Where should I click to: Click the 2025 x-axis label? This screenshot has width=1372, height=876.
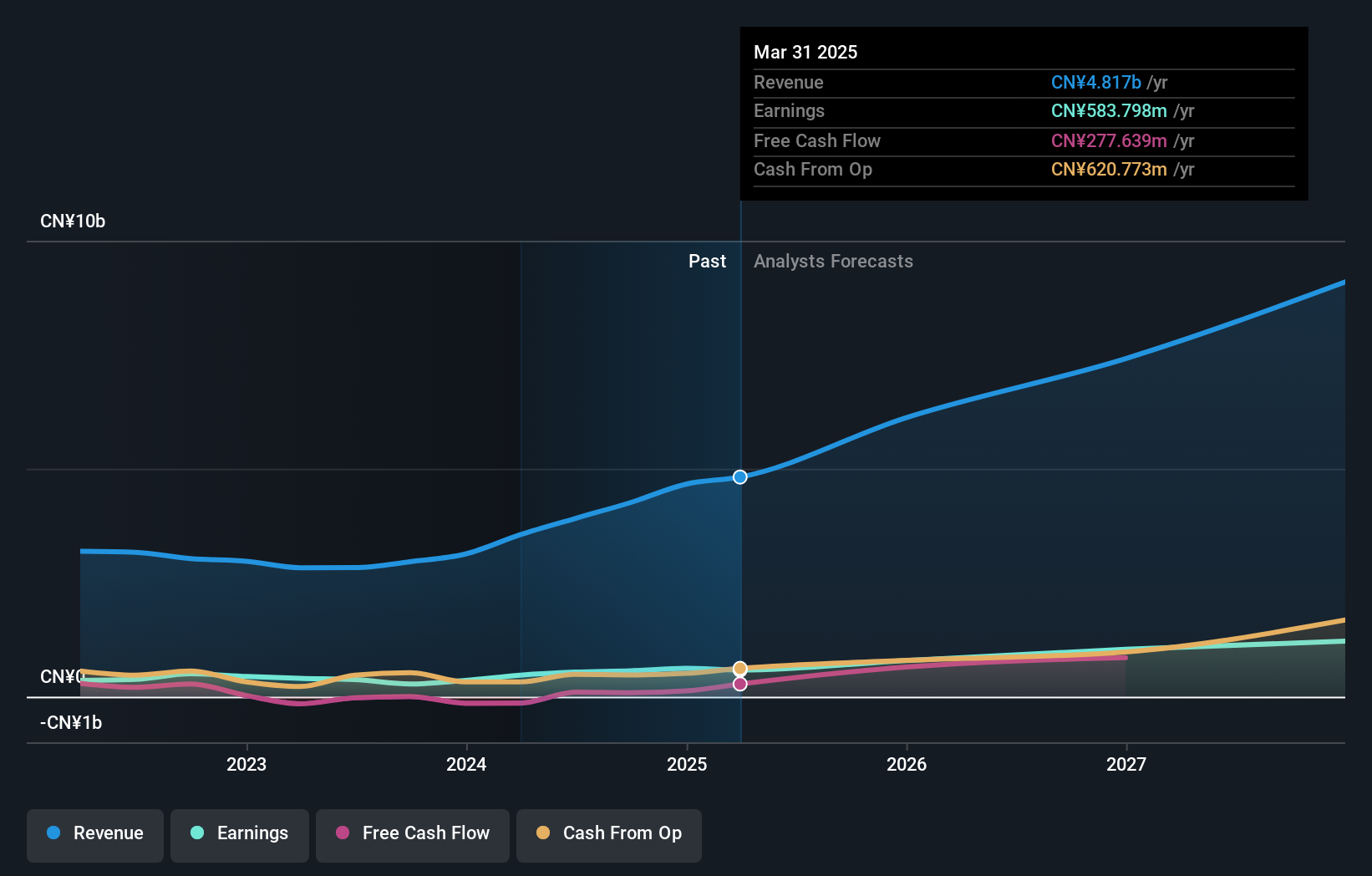tap(687, 764)
